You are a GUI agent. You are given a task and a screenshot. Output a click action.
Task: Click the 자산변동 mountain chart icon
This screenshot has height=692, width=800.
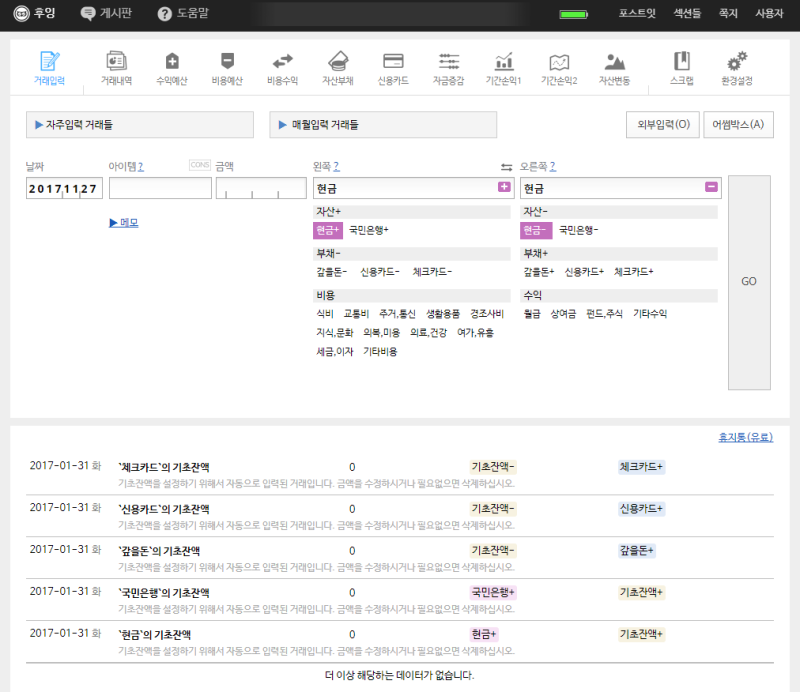(x=615, y=61)
